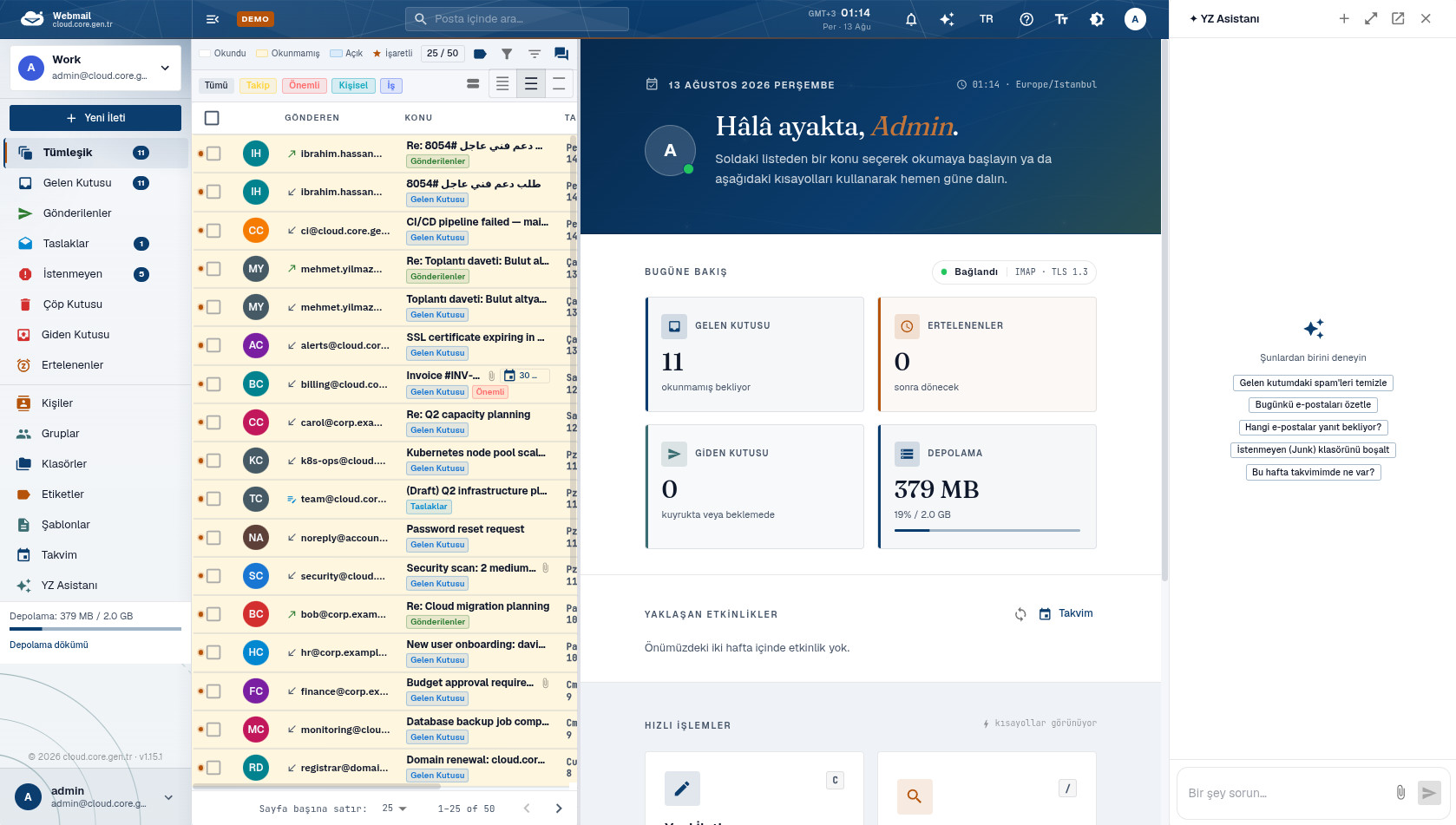The width and height of the screenshot is (1456, 825).
Task: Open help question mark icon
Action: point(1026,19)
